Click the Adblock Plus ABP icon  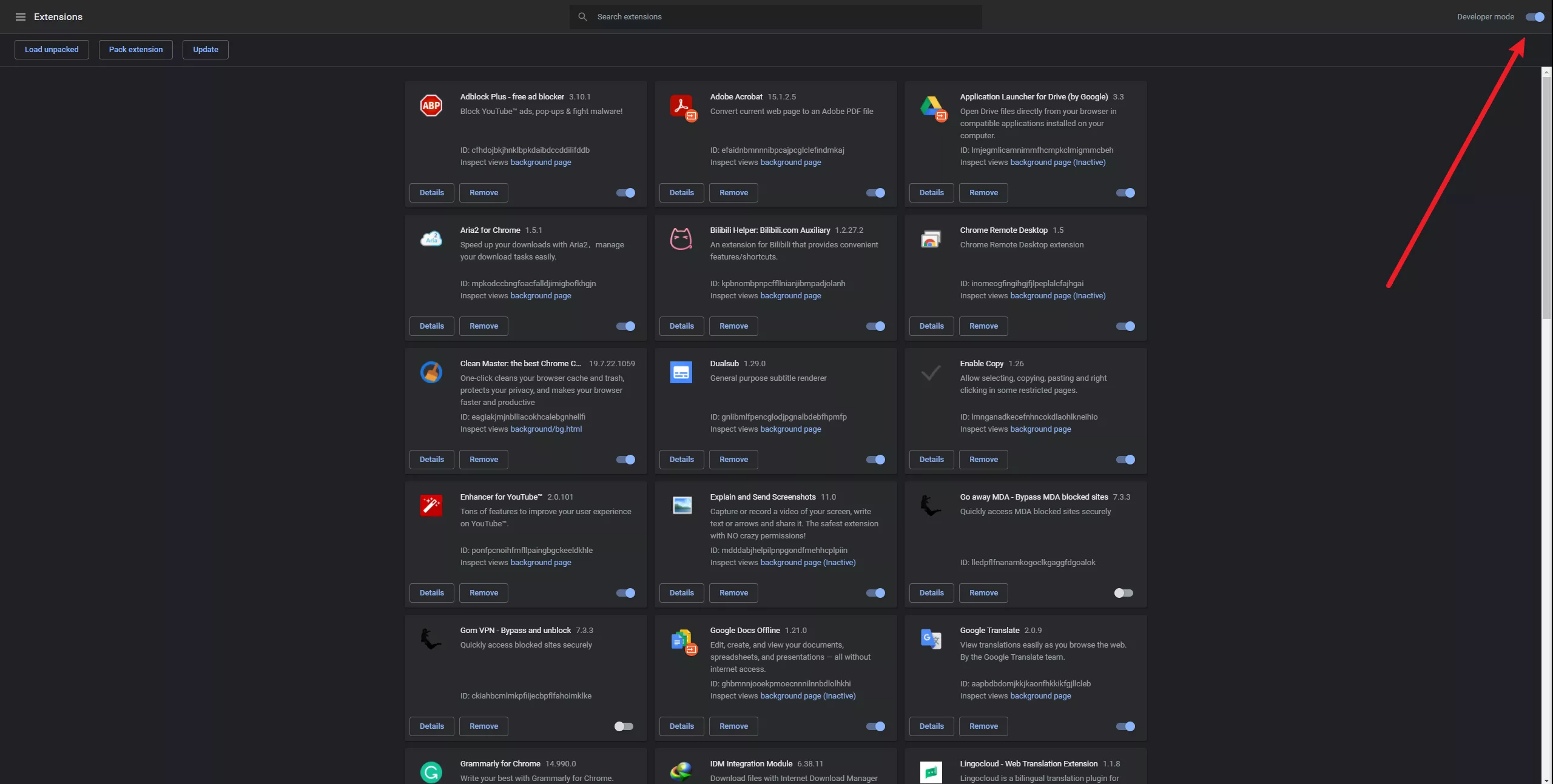pyautogui.click(x=431, y=106)
